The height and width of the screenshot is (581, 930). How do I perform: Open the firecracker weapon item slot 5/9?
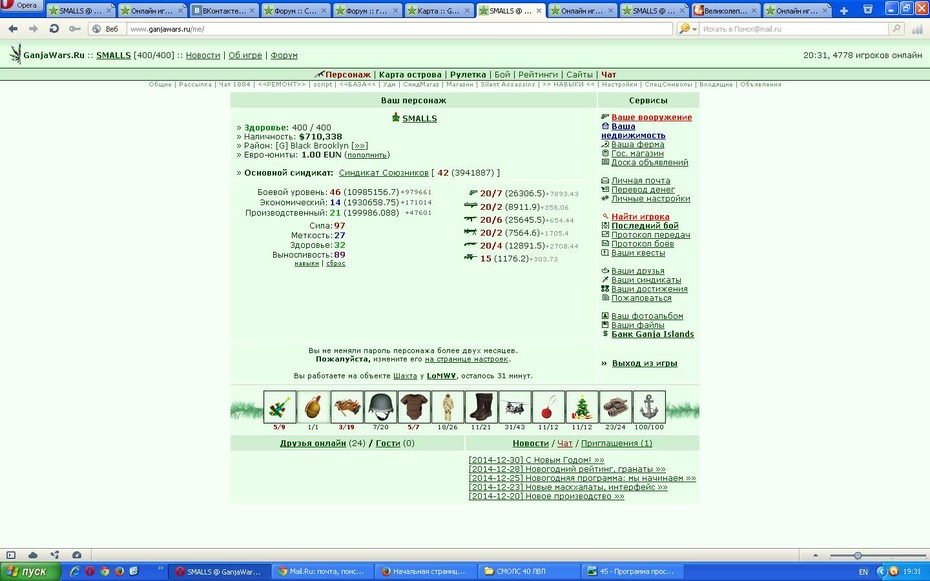point(279,407)
